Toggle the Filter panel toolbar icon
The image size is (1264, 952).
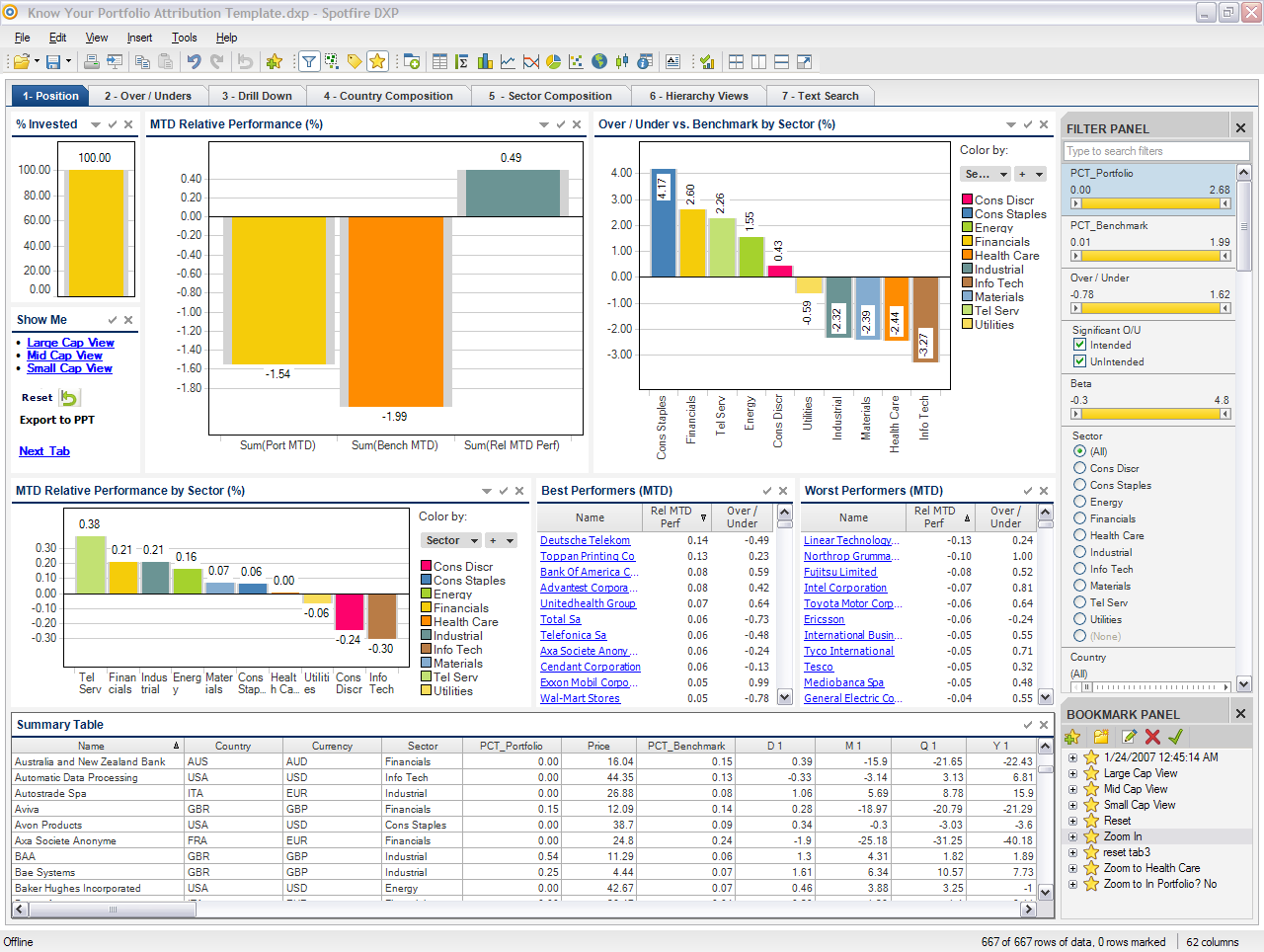(x=309, y=61)
